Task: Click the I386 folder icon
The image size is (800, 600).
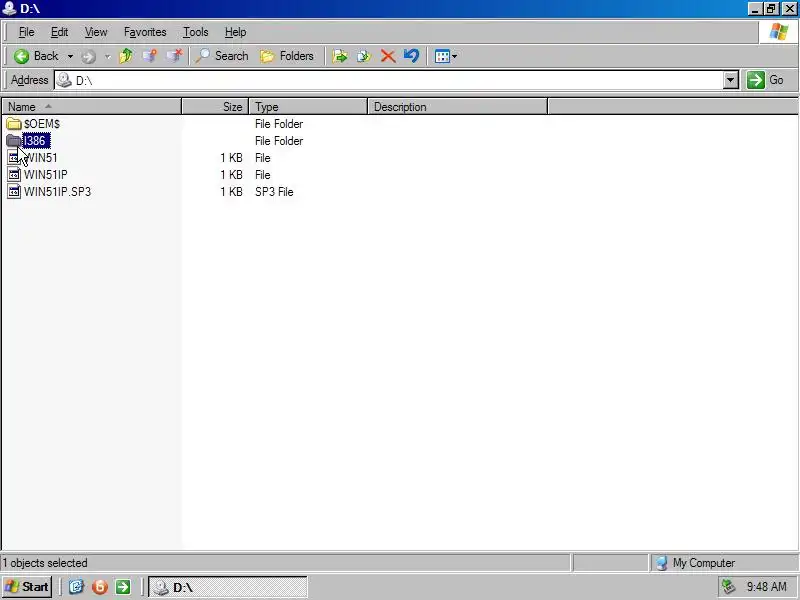Action: point(14,140)
